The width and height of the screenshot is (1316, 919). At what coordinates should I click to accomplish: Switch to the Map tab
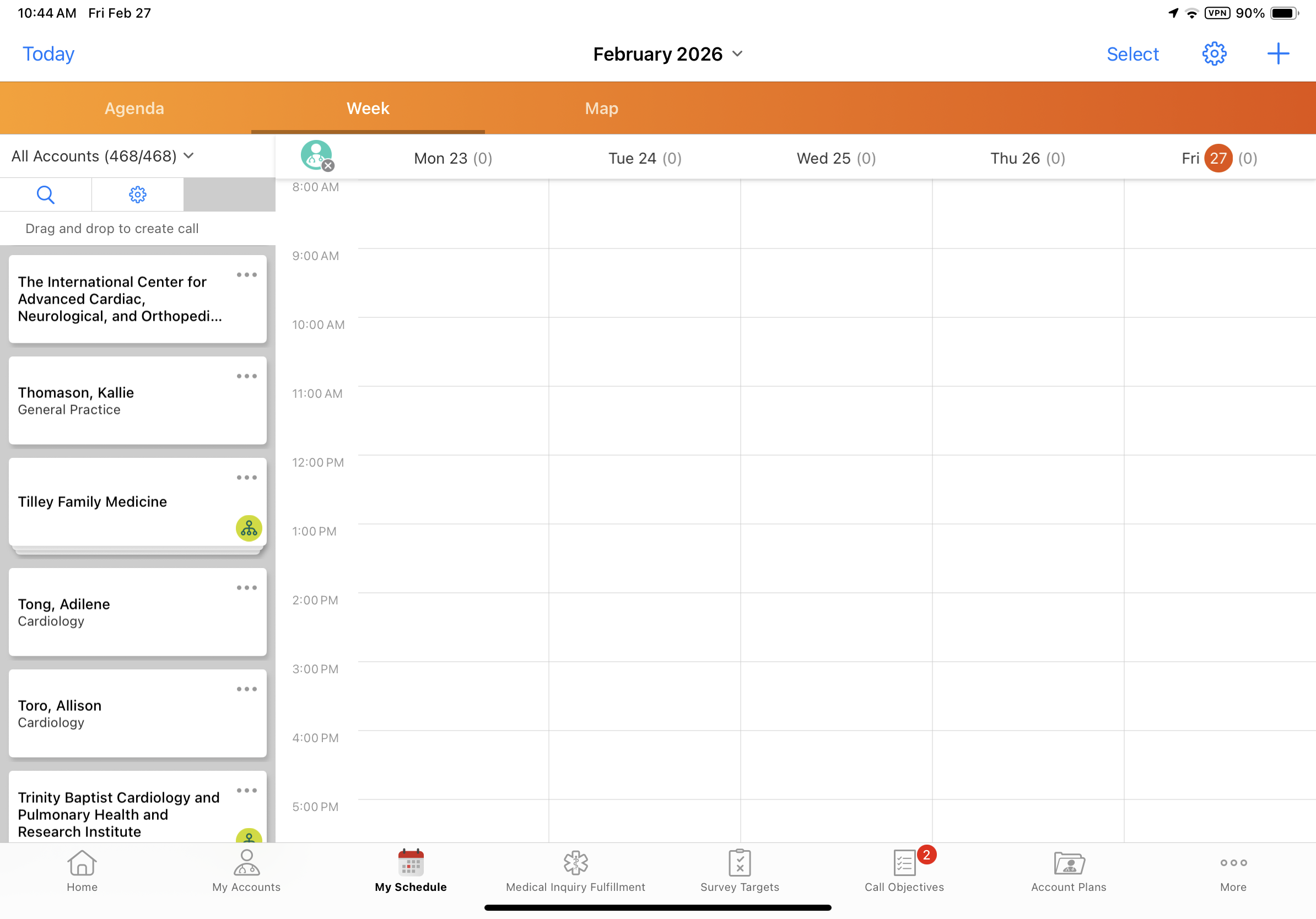tap(601, 109)
